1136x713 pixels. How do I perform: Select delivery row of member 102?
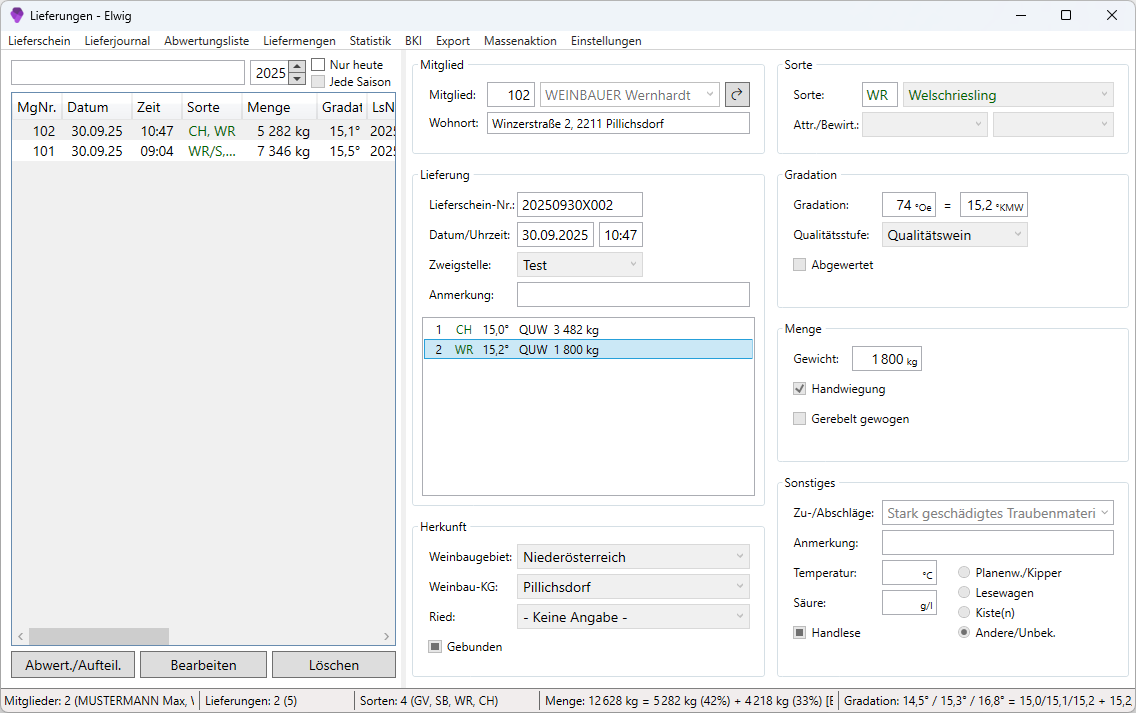coord(204,130)
